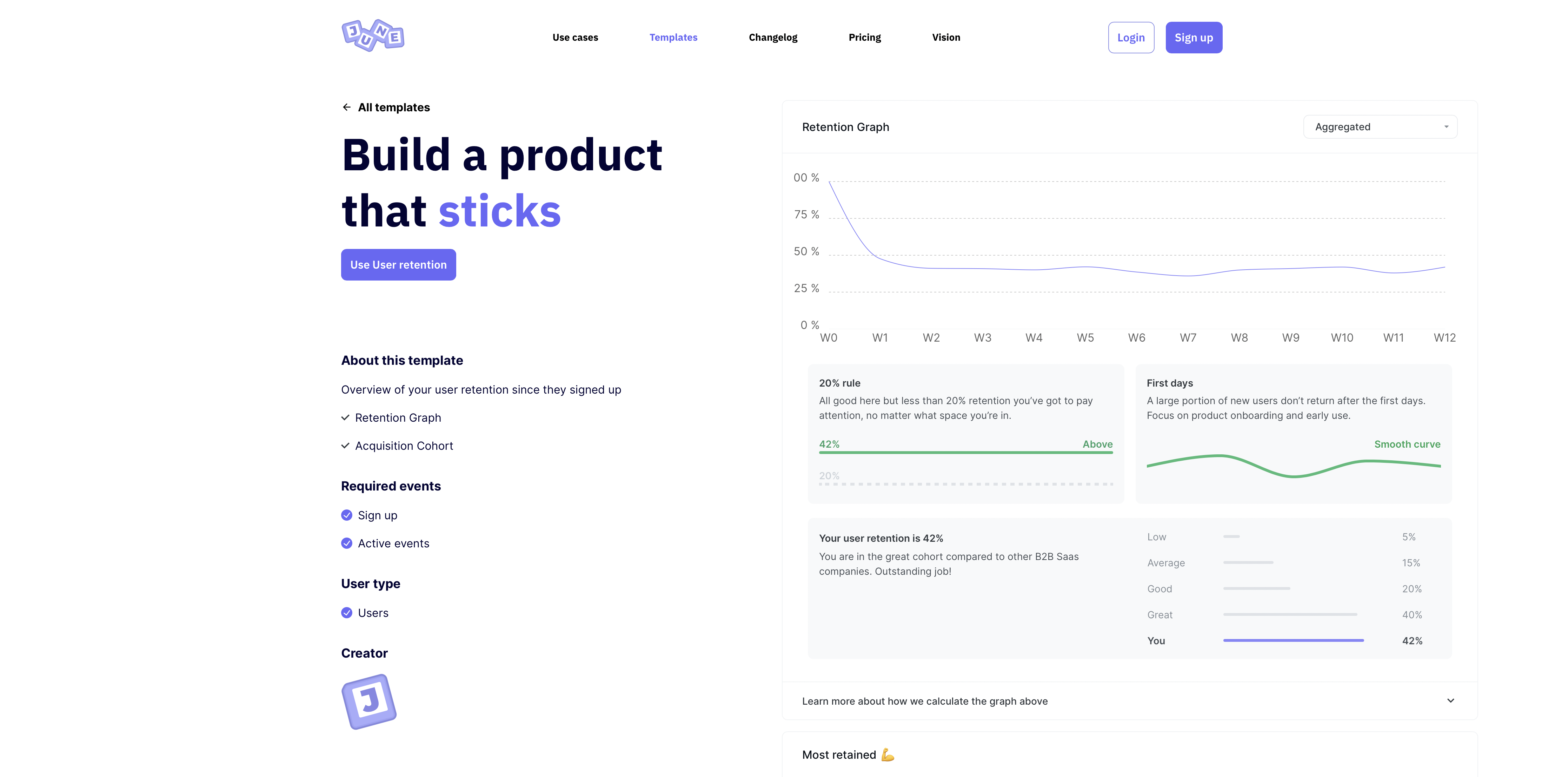Click checkmark icon next to Retention Graph

(345, 418)
